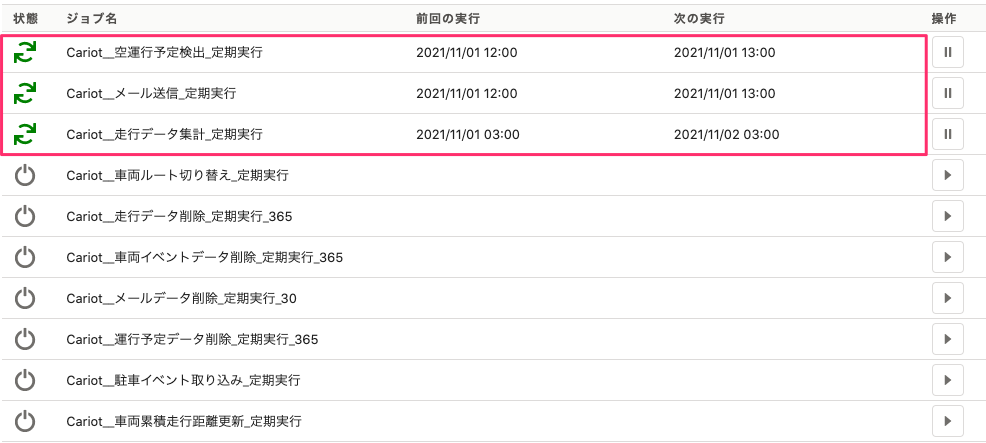Click green running status icon for メール送信
Image resolution: width=986 pixels, height=443 pixels.
[x=25, y=94]
